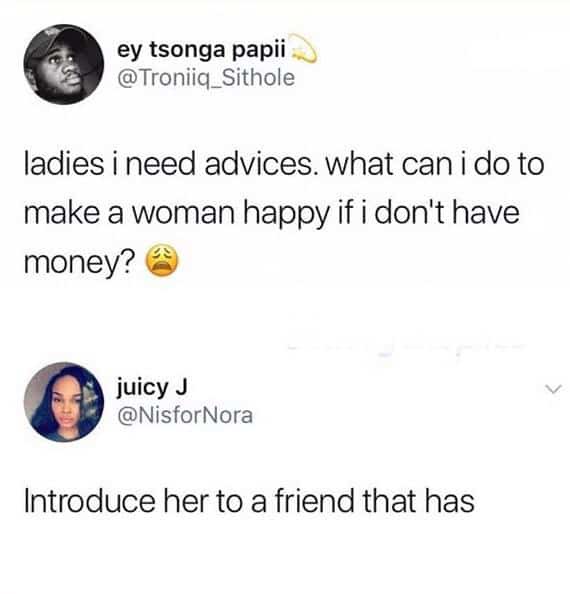Click the display name juicy J

click(x=151, y=388)
